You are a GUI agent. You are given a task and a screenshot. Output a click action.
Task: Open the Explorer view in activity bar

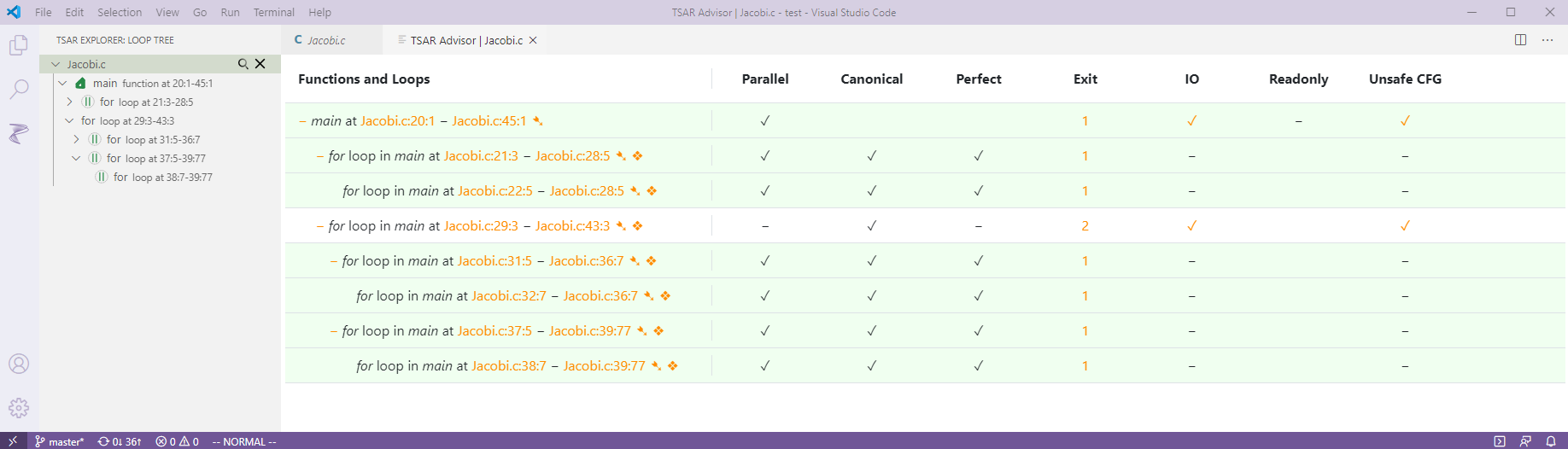point(19,44)
